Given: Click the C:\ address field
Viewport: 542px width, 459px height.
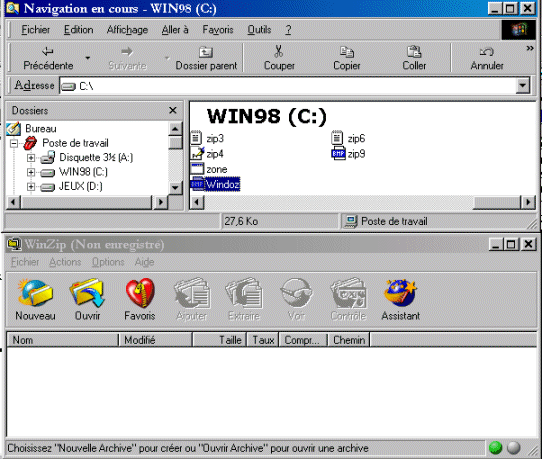Looking at the screenshot, I should [x=288, y=85].
